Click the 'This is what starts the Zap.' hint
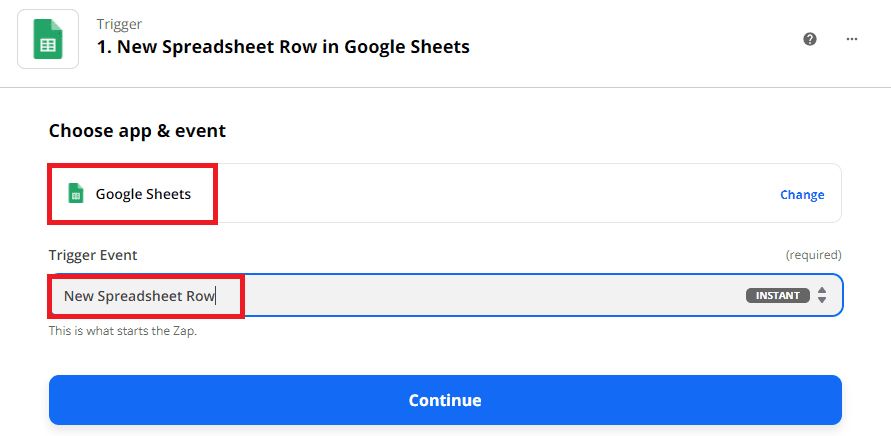This screenshot has height=436, width=891. point(123,331)
